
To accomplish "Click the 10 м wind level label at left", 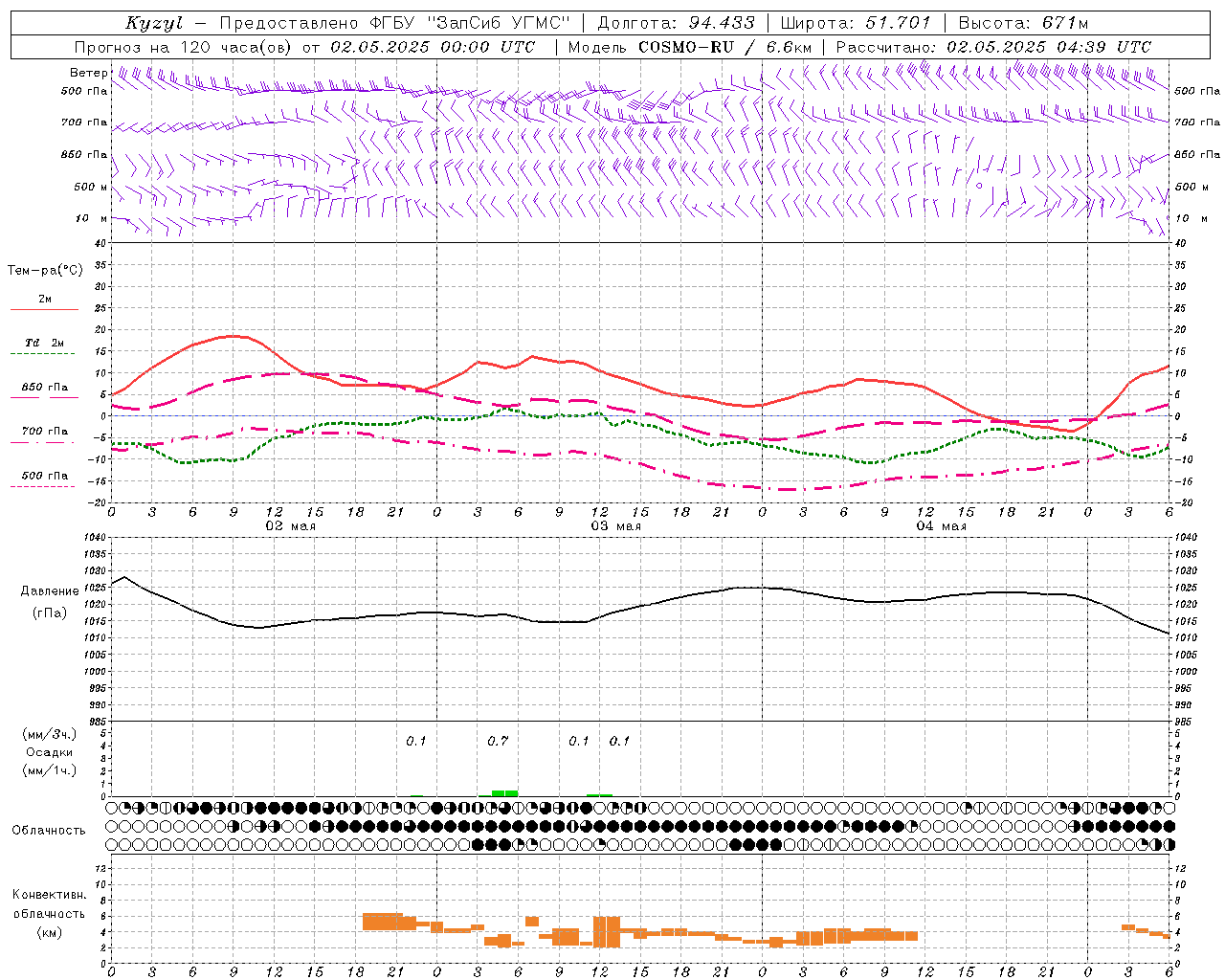I will [91, 219].
